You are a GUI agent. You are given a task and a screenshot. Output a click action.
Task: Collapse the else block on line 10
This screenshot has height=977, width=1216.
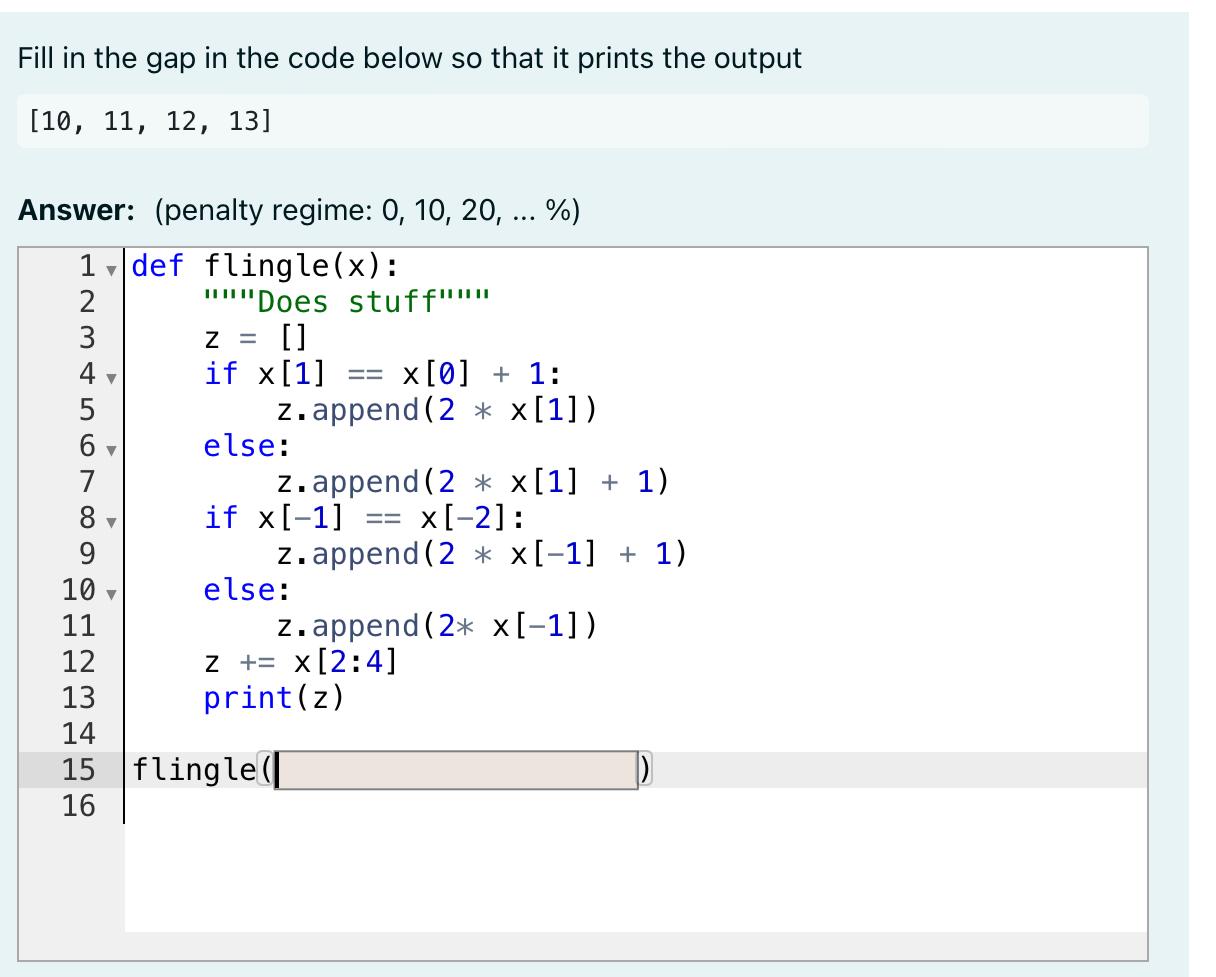[x=110, y=594]
